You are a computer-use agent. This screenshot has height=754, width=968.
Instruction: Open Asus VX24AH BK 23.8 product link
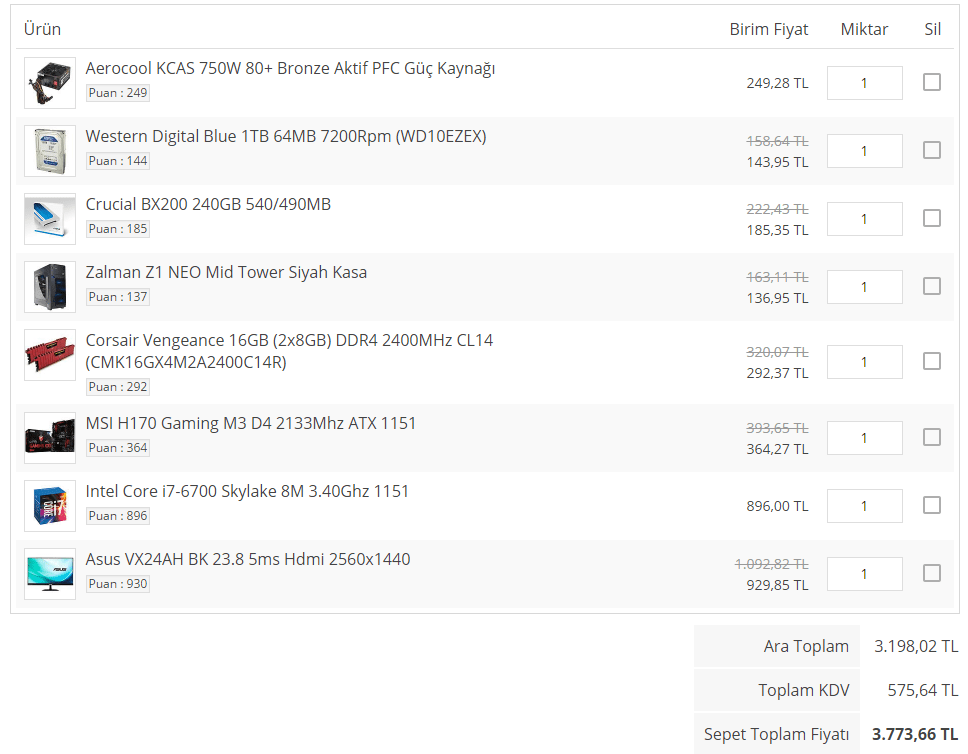click(x=248, y=559)
